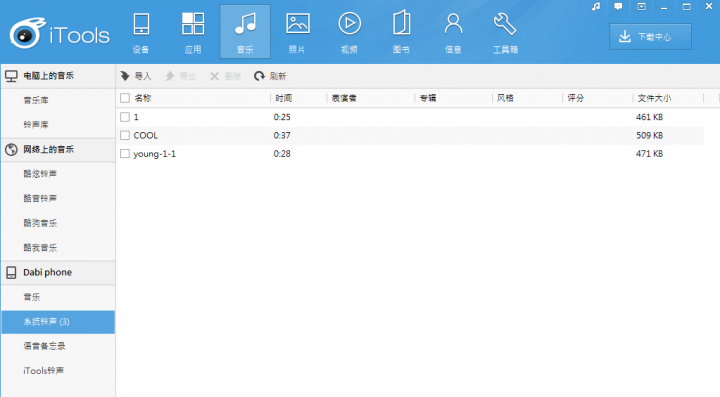Click the iTools logo
720x397 pixels.
(60, 34)
